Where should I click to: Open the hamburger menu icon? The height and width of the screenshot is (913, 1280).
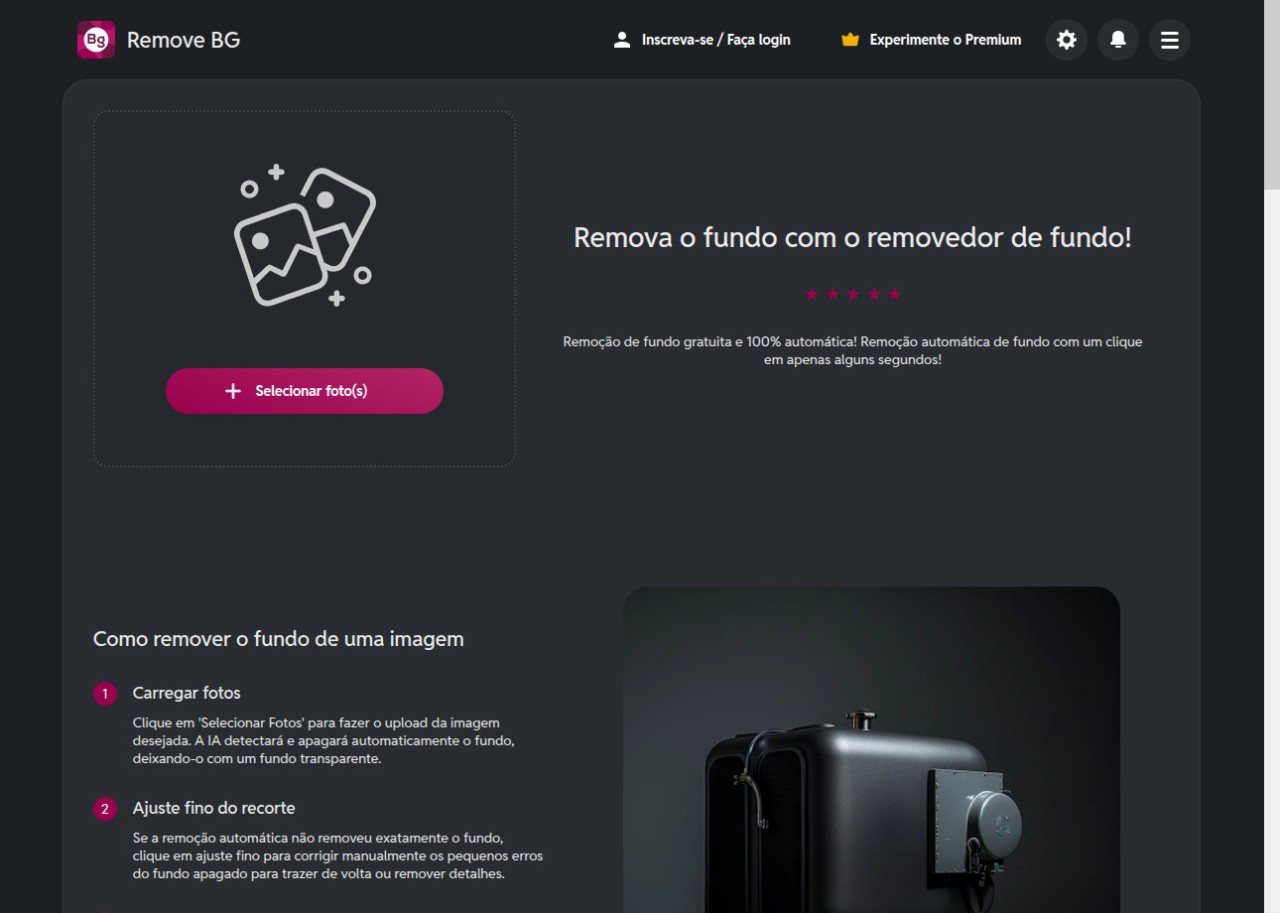[x=1169, y=40]
